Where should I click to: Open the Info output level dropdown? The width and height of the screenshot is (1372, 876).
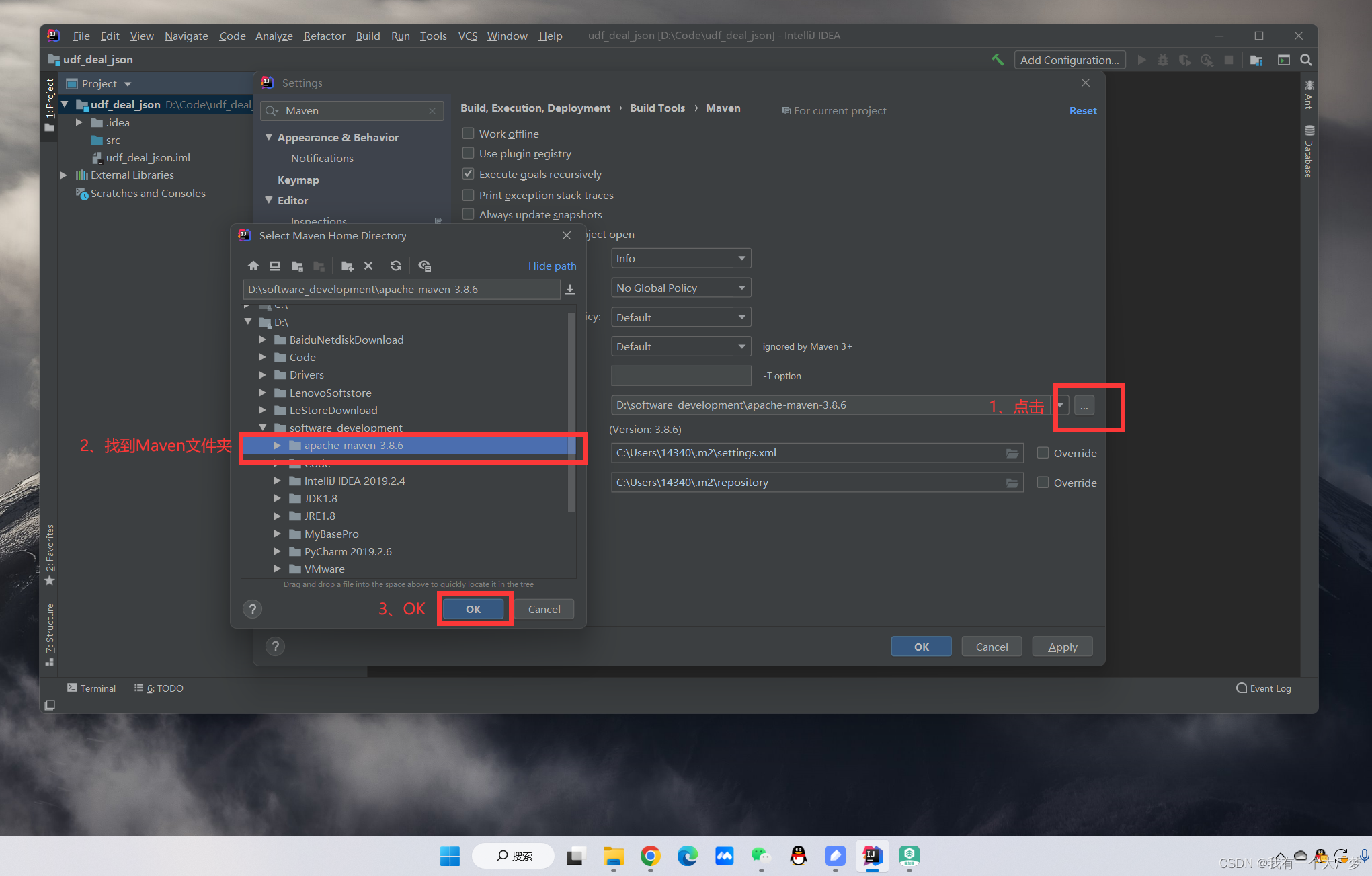(681, 258)
